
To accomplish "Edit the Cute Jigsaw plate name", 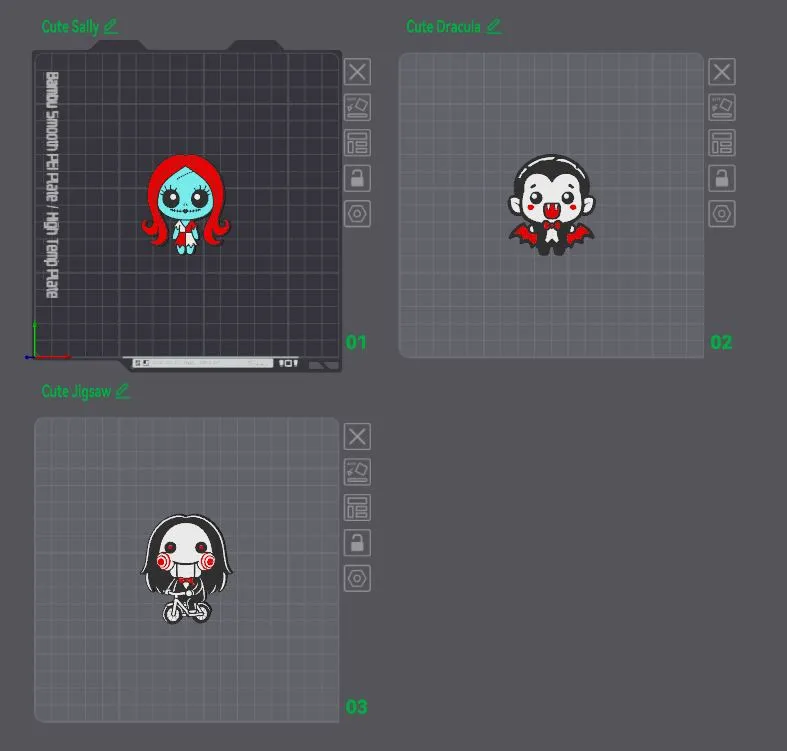I will point(122,391).
